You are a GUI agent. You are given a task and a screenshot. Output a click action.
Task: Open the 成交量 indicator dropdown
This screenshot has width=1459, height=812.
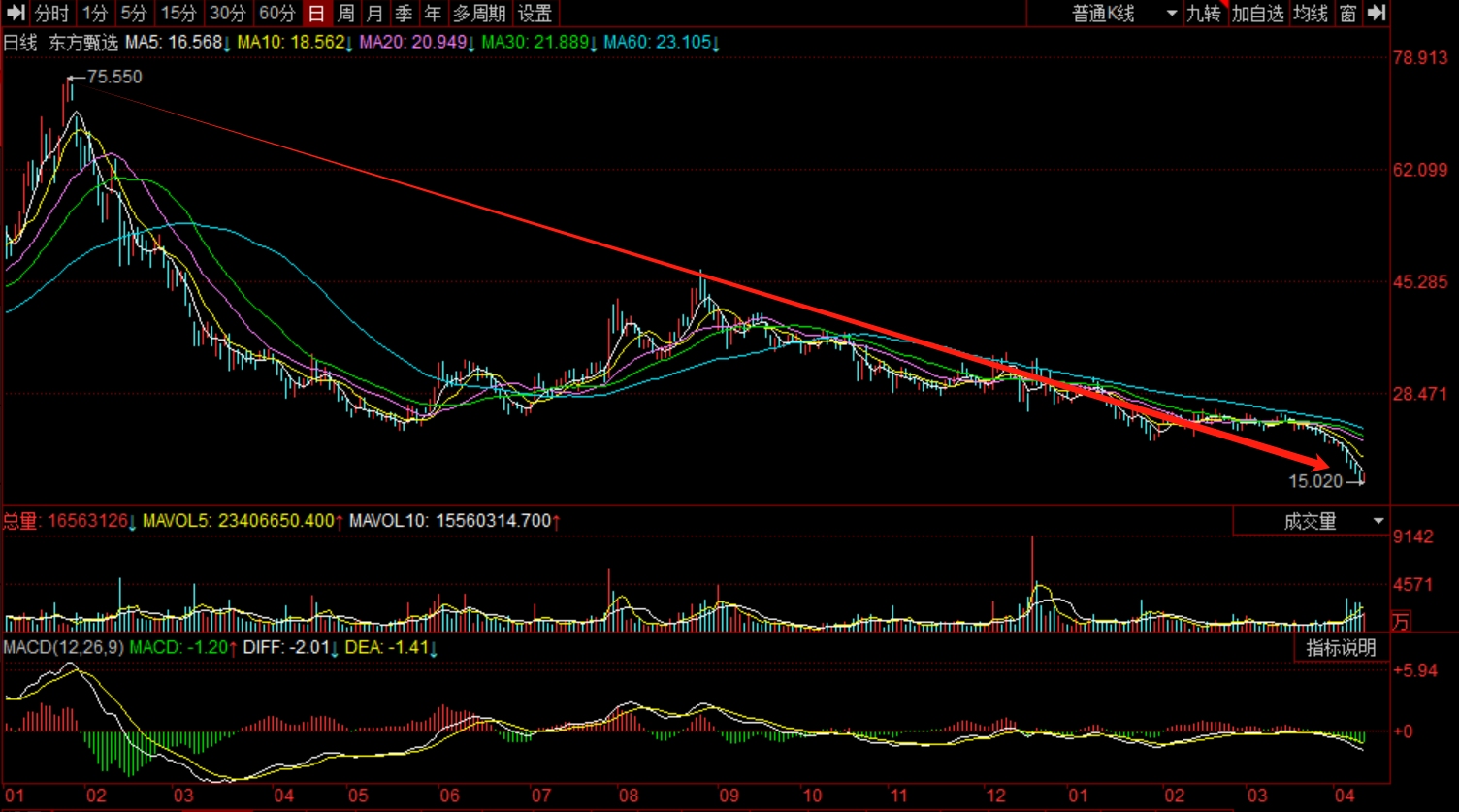tap(1311, 522)
